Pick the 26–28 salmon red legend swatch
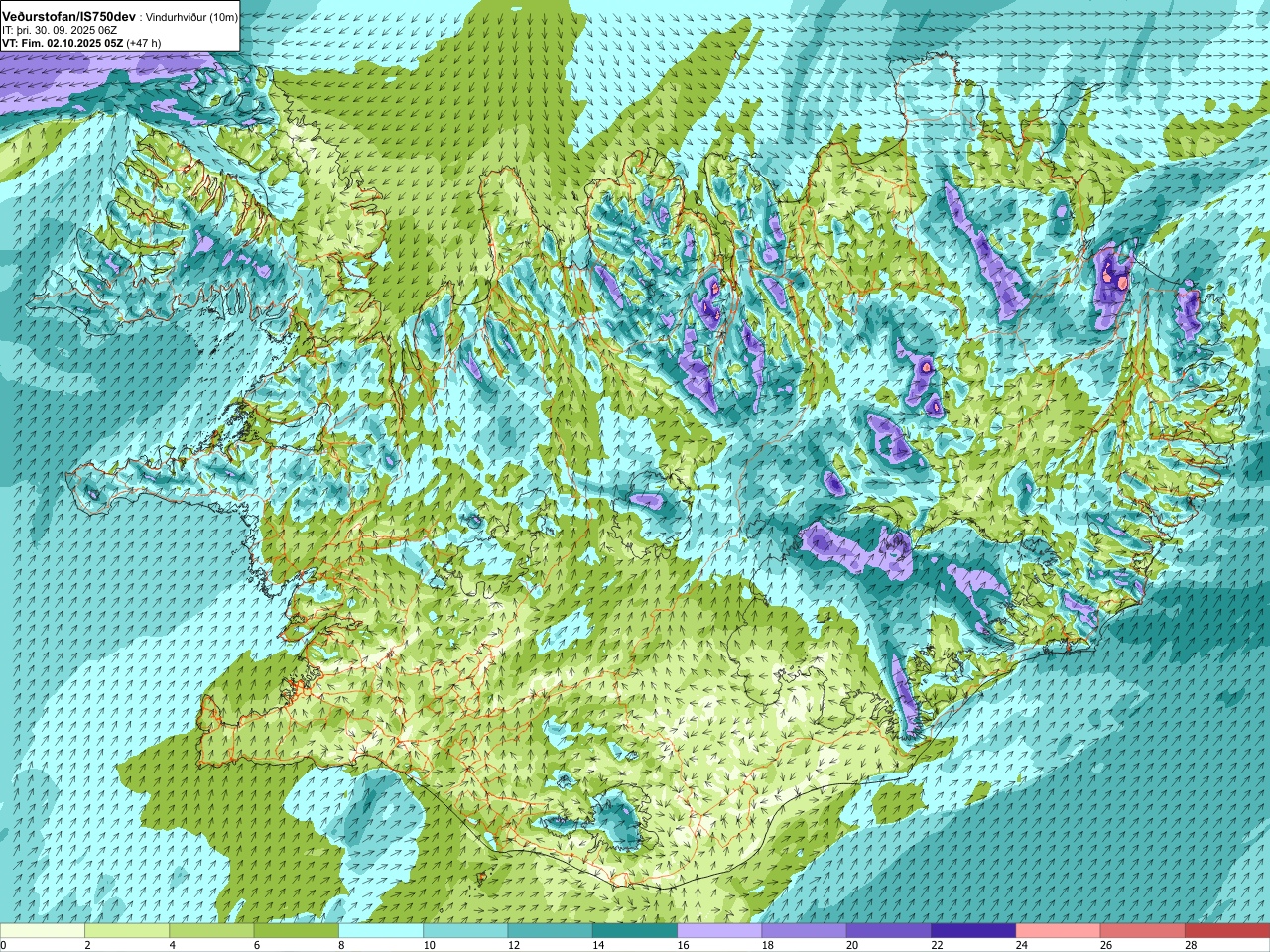Screen dimensions: 1270x952 click(x=1143, y=931)
